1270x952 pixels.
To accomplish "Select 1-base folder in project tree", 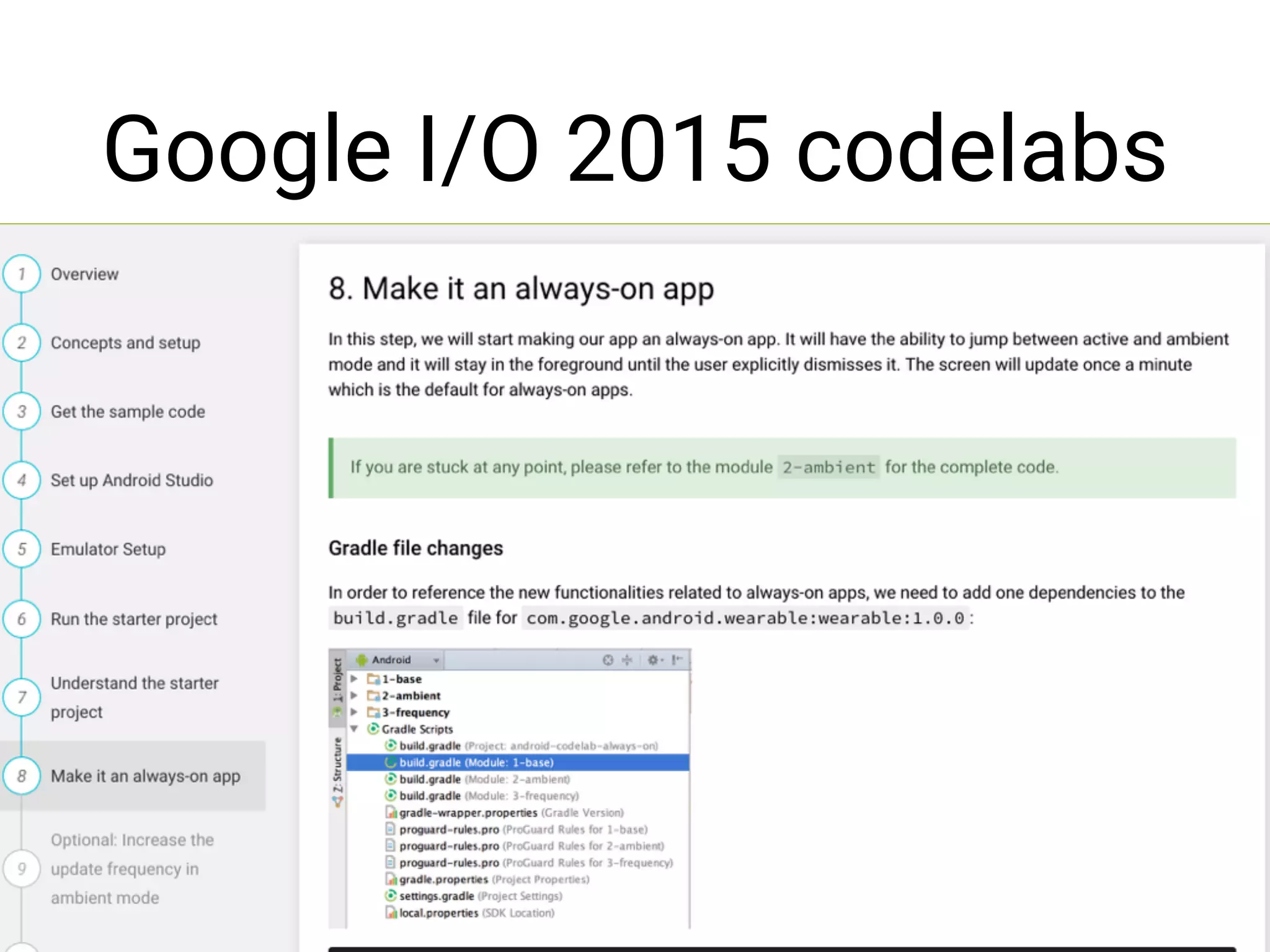I will click(395, 679).
